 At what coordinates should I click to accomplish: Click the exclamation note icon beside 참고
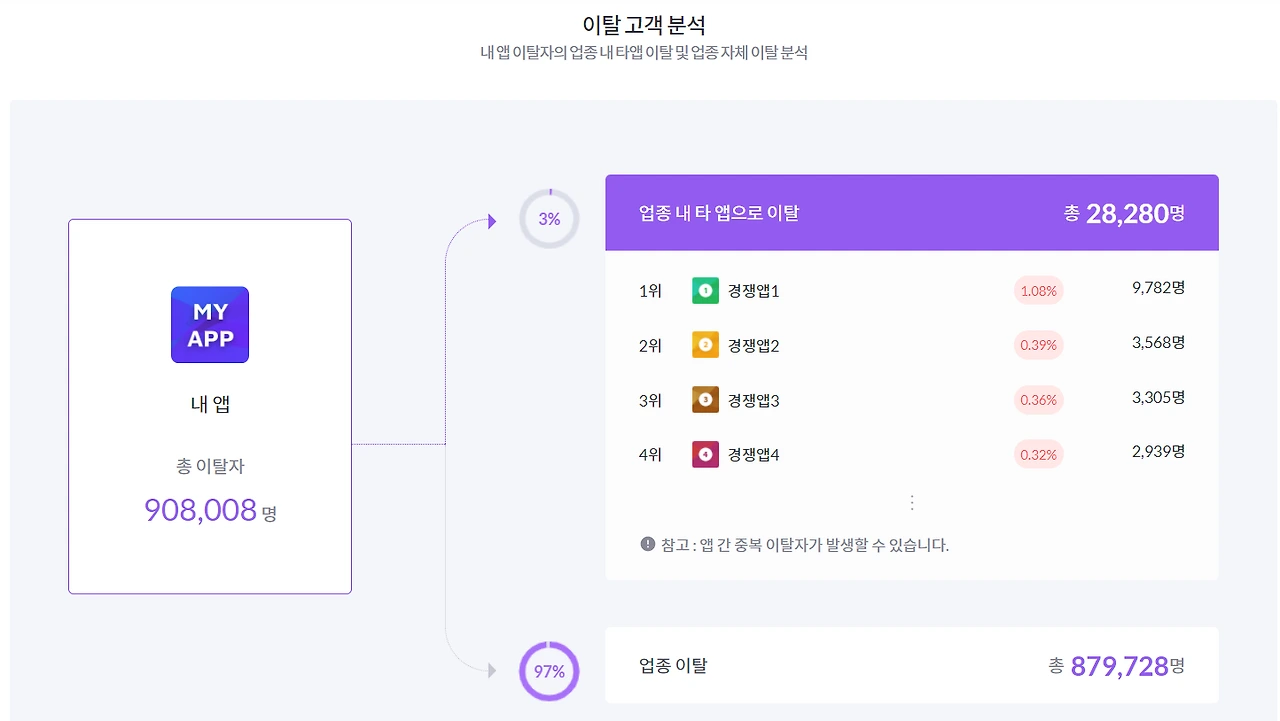(649, 545)
